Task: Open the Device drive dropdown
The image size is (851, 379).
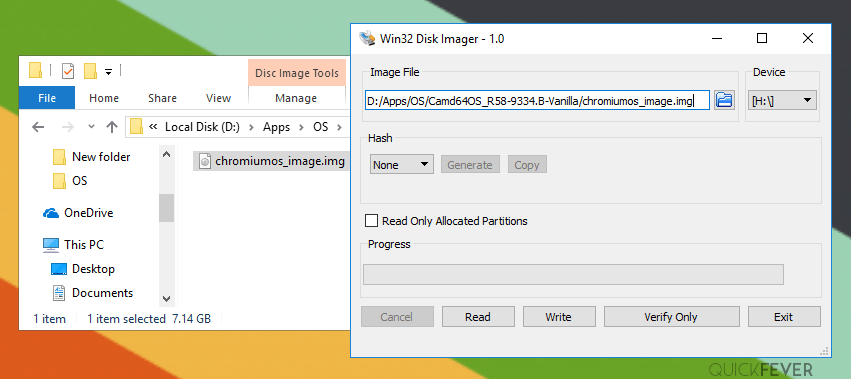Action: tap(782, 100)
